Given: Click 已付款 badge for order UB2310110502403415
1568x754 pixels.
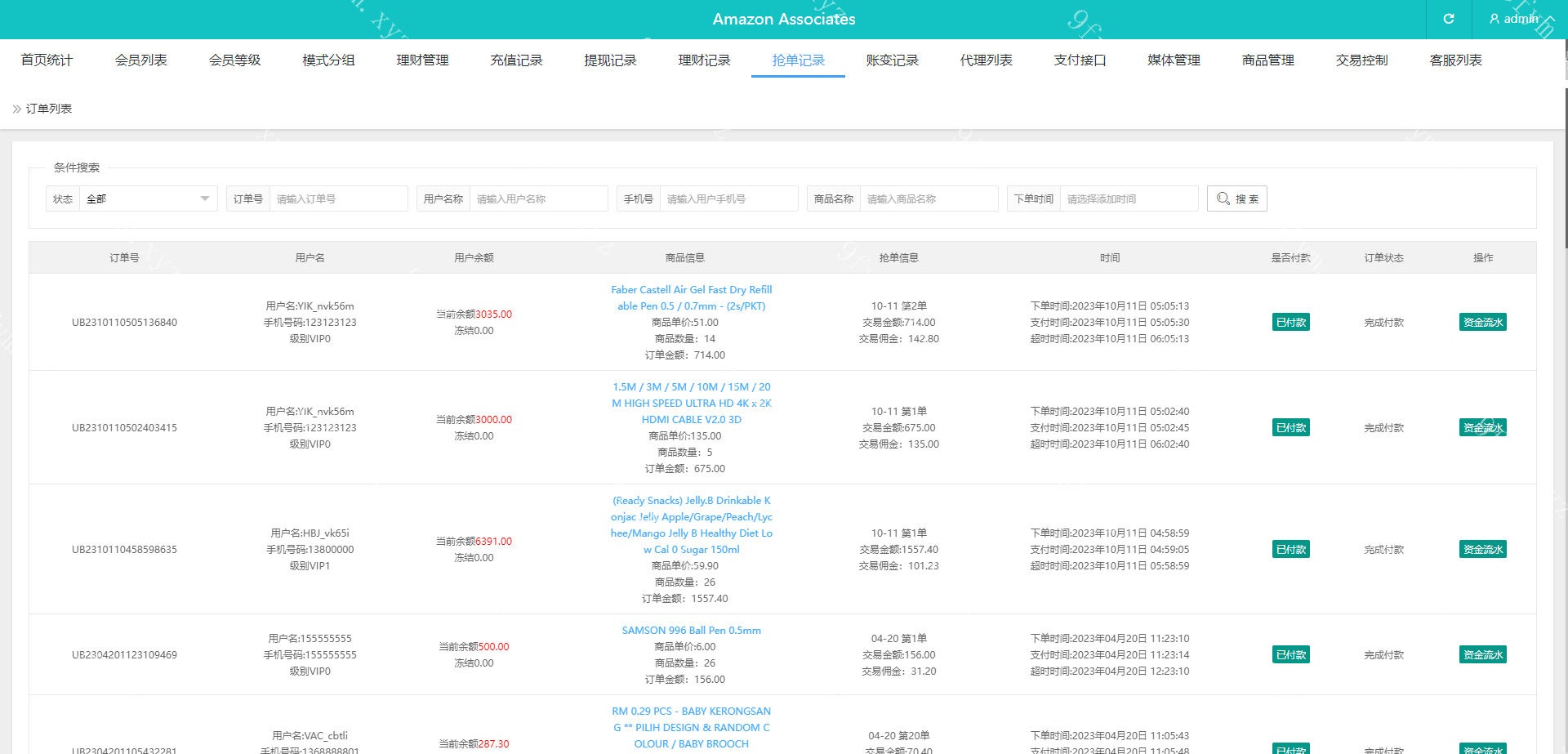Looking at the screenshot, I should (1291, 427).
